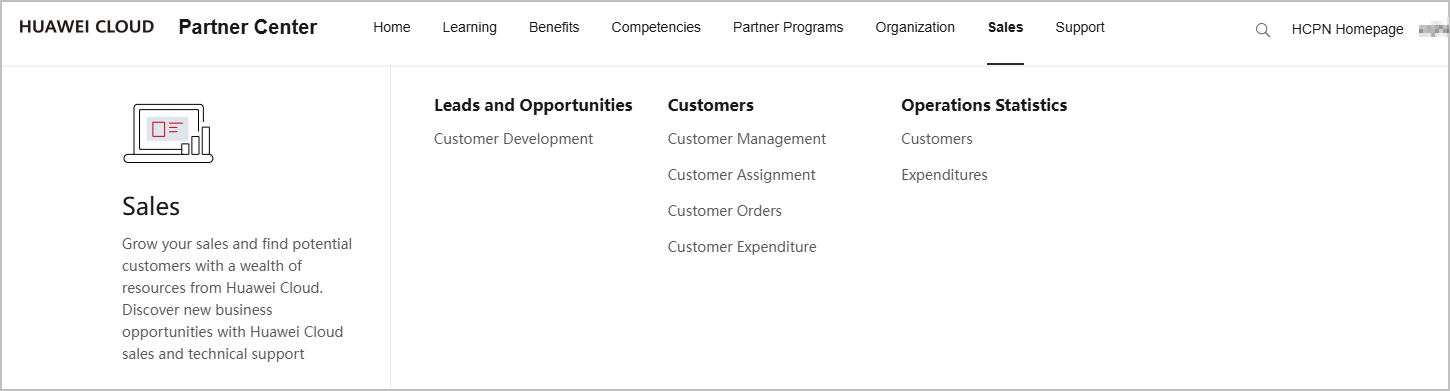Open the Home menu
1450x391 pixels.
392,27
